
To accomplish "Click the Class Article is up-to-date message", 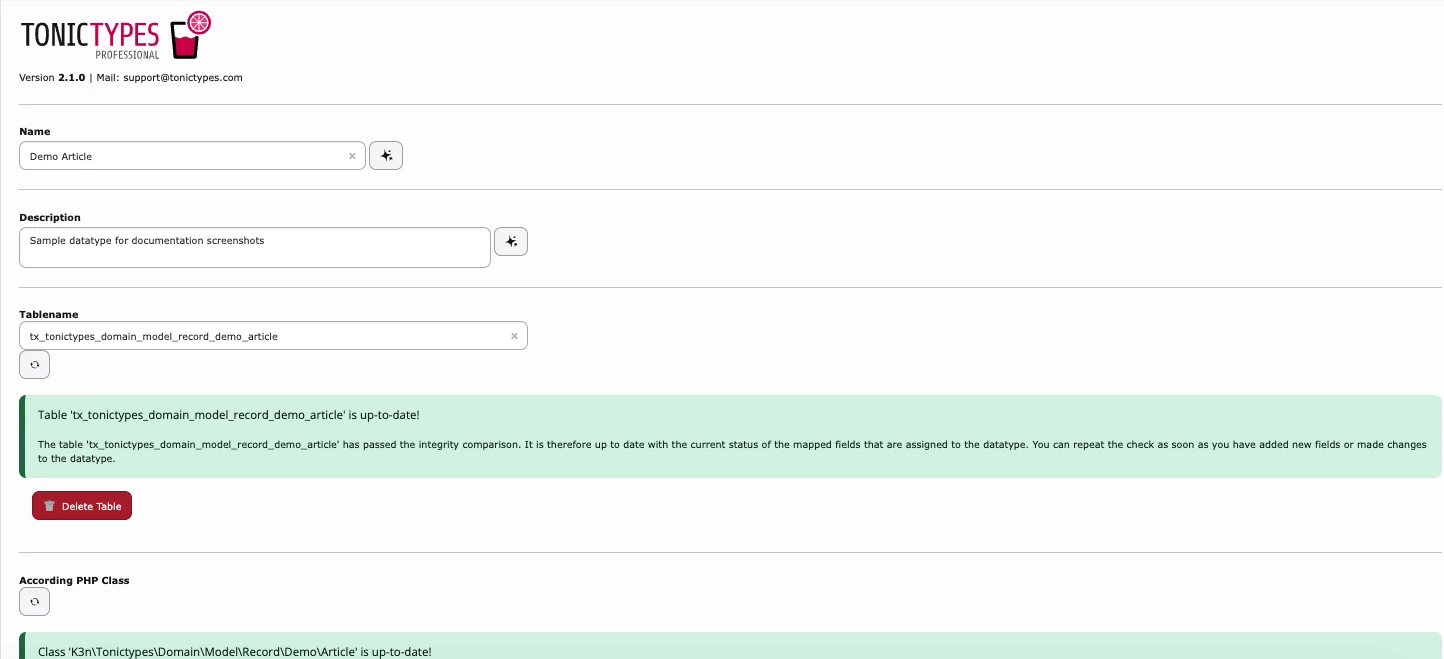I will tap(235, 651).
